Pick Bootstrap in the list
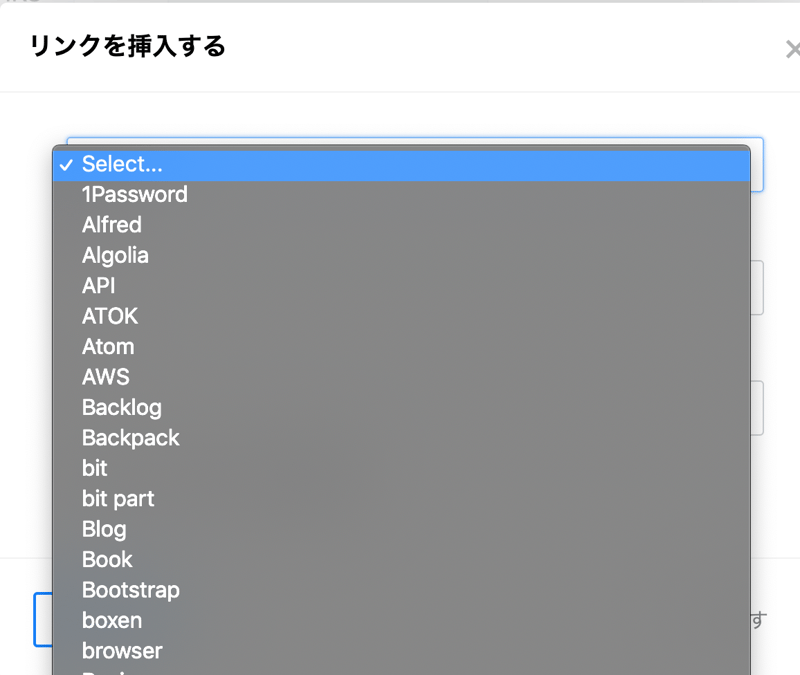 (130, 590)
